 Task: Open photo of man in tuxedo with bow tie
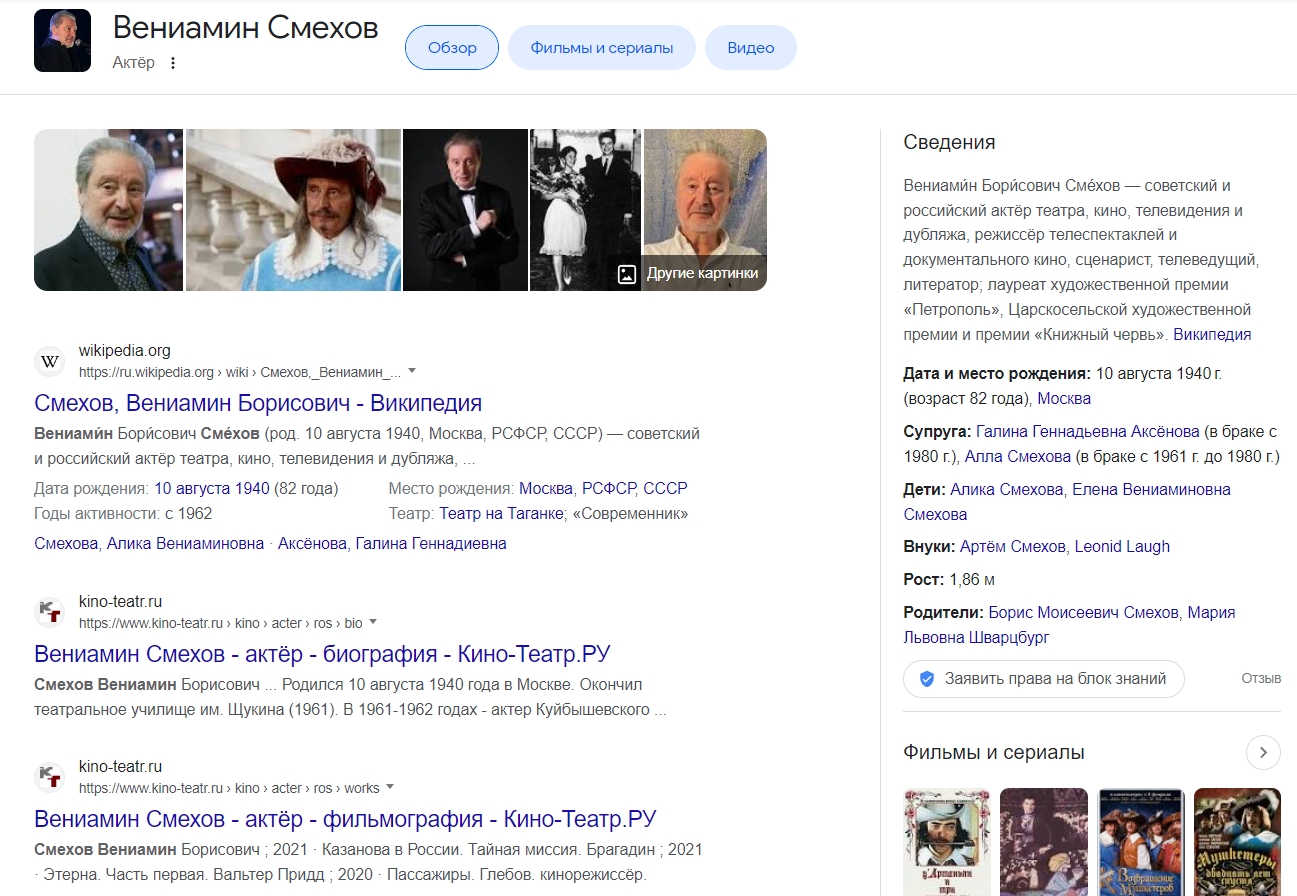(465, 210)
